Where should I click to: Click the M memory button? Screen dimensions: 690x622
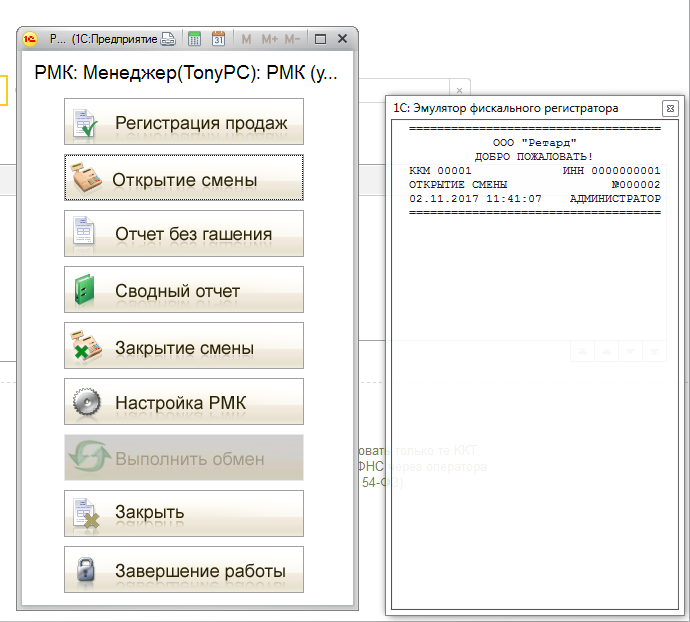[x=246, y=39]
